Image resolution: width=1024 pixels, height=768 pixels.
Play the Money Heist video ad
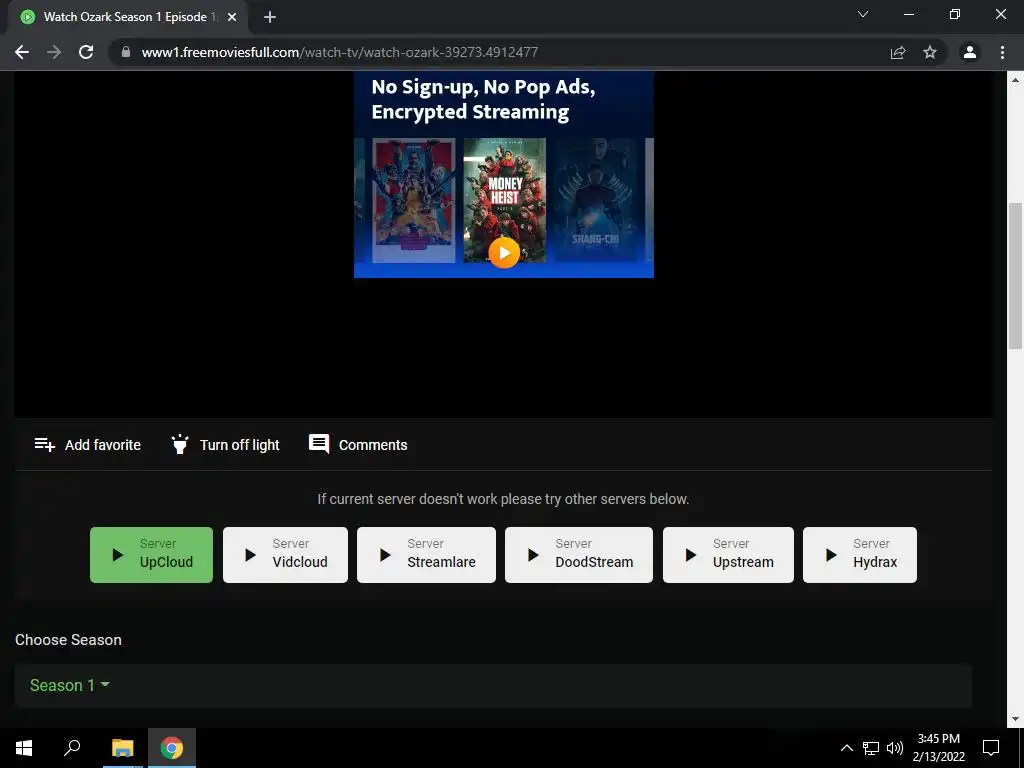pos(504,252)
